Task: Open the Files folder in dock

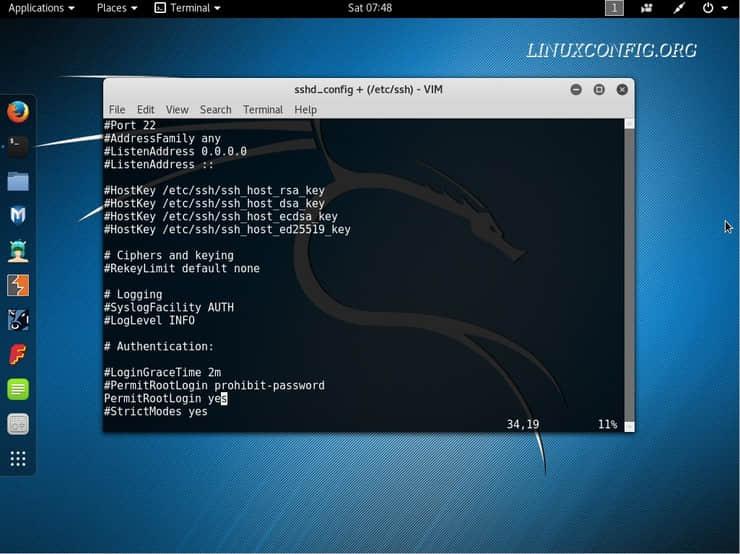Action: click(17, 181)
